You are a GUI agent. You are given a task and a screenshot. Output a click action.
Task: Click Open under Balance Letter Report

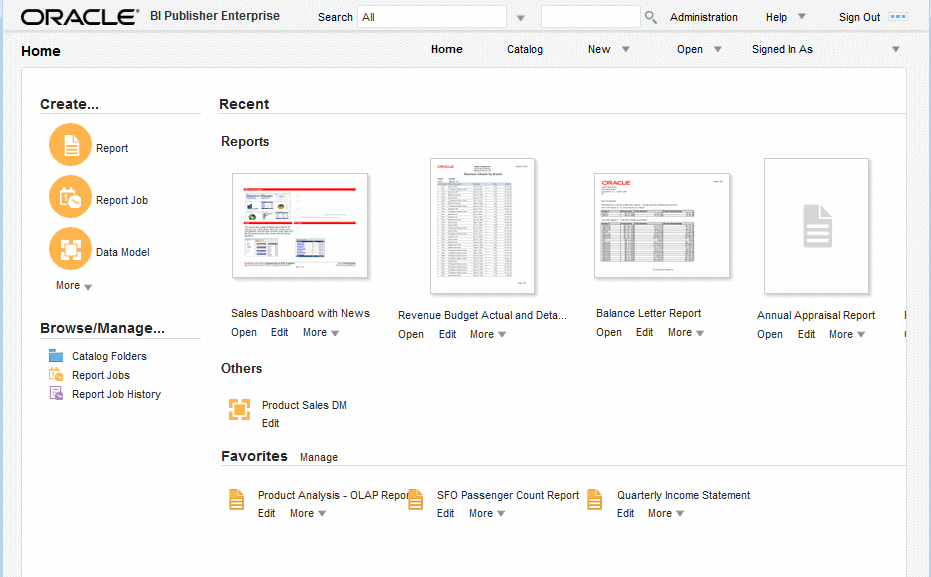609,332
